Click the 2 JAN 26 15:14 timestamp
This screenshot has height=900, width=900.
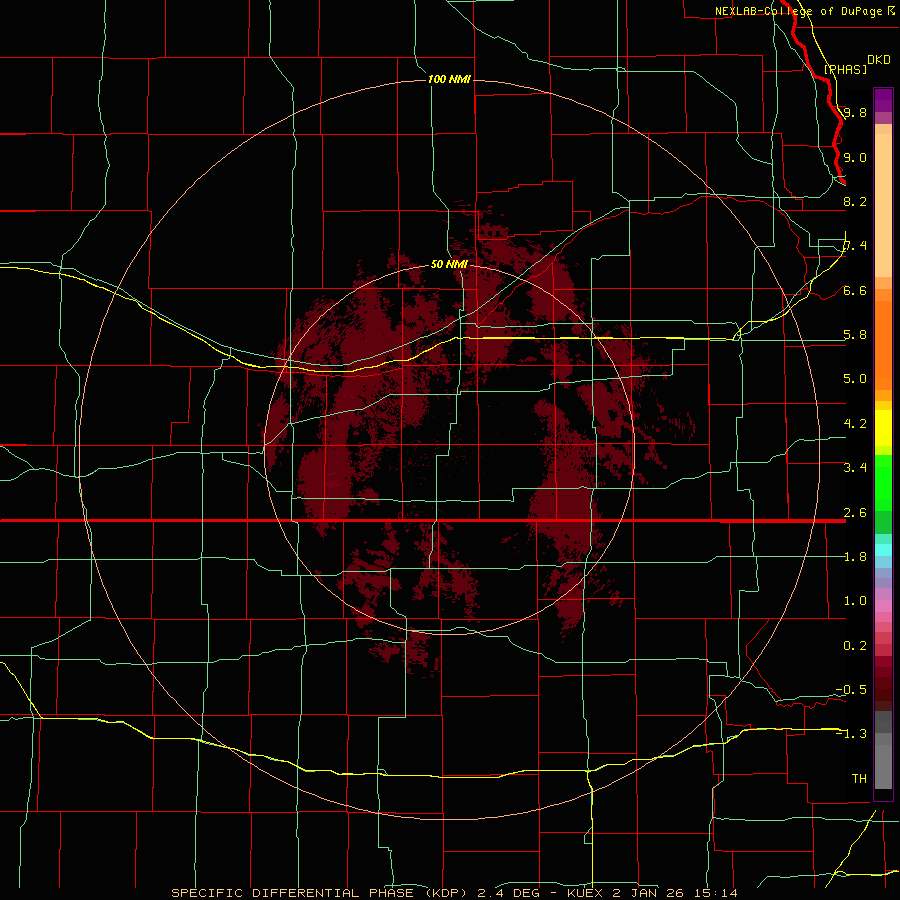(x=675, y=893)
